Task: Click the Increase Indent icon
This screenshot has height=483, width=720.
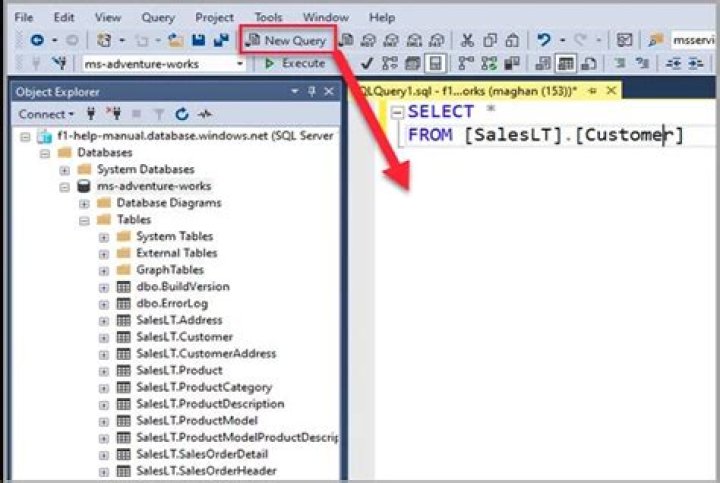Action: [696, 63]
